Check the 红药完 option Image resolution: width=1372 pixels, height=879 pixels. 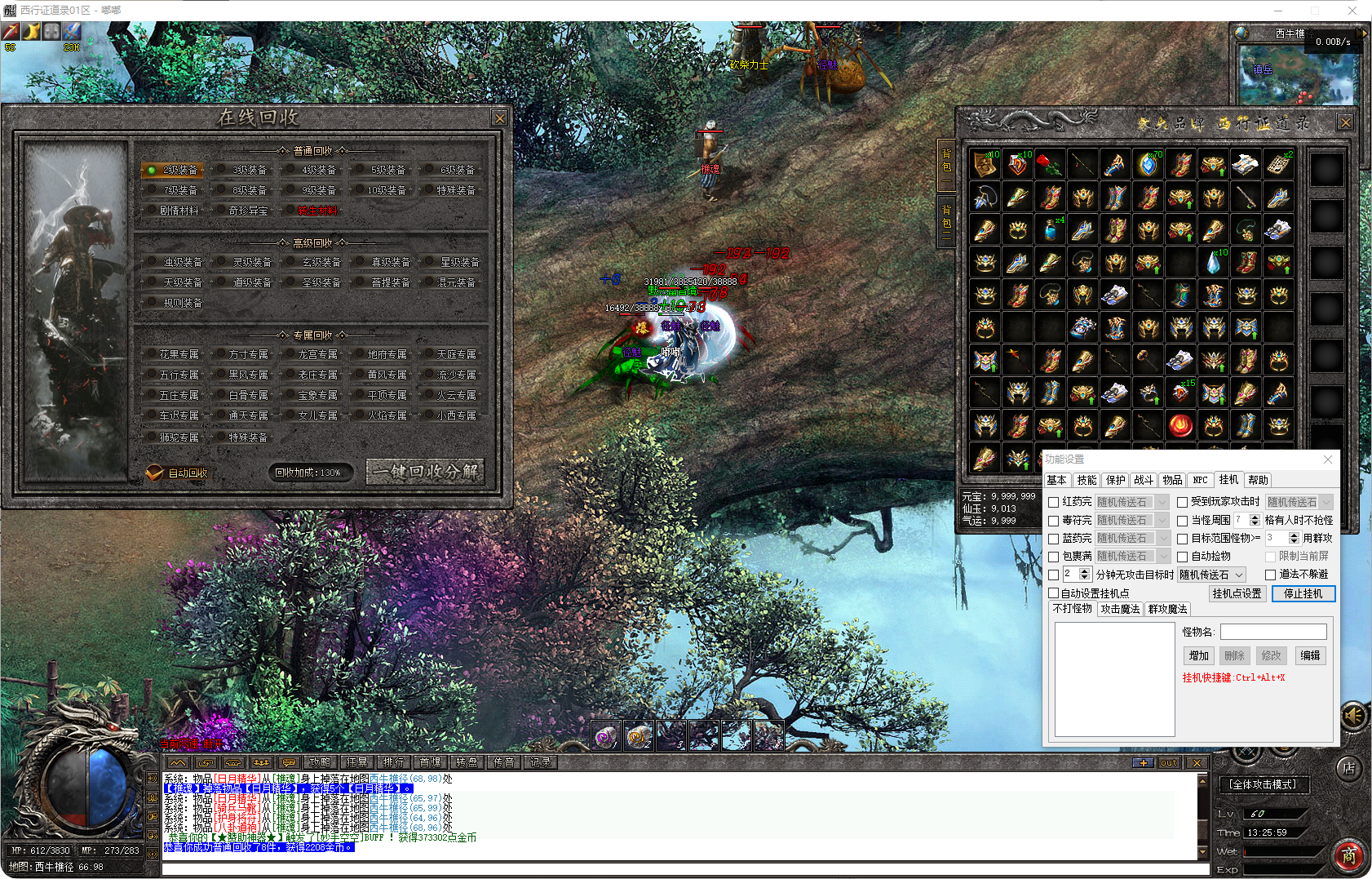click(x=1053, y=503)
